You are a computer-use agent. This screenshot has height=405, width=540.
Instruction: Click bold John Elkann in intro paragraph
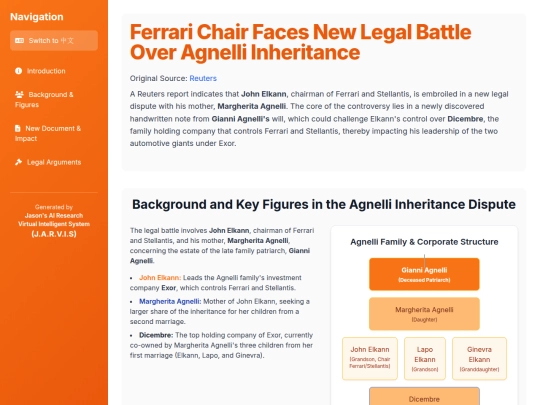pos(263,94)
